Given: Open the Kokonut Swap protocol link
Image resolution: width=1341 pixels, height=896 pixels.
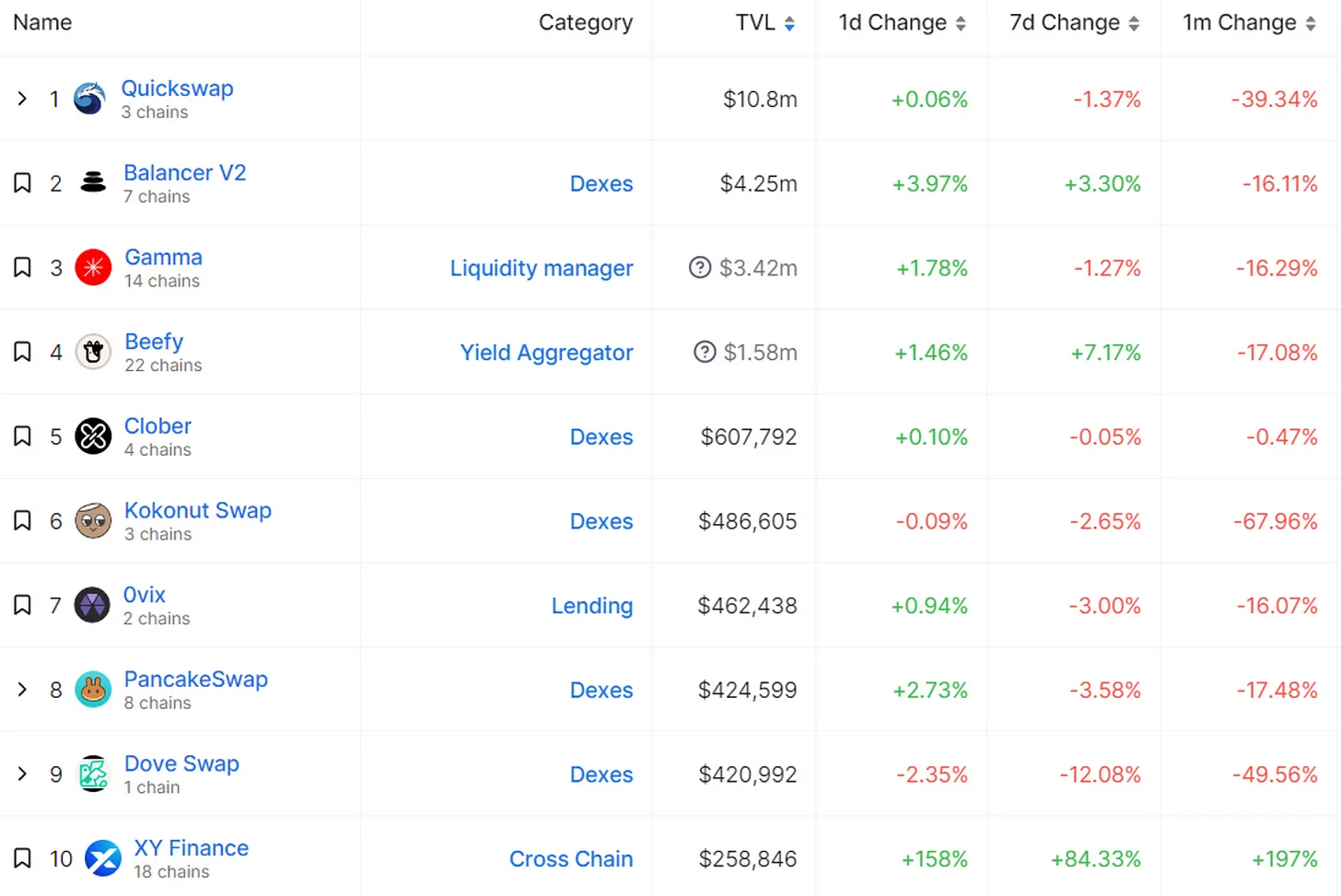Looking at the screenshot, I should [x=198, y=511].
